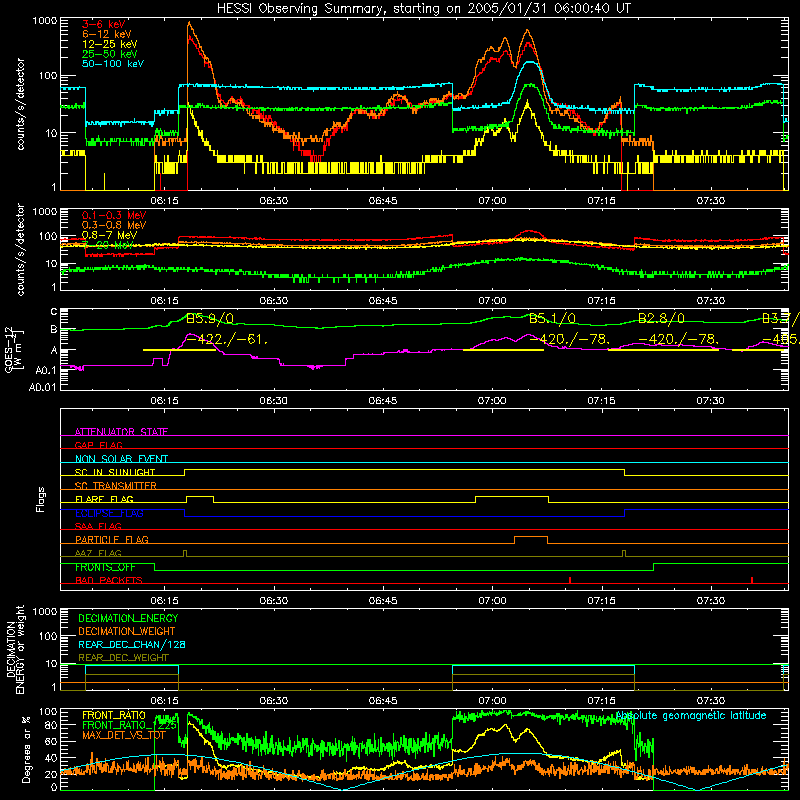The image size is (800, 800).
Task: Click the BAD_PACKETS red tick near 07:10
Action: (x=570, y=580)
